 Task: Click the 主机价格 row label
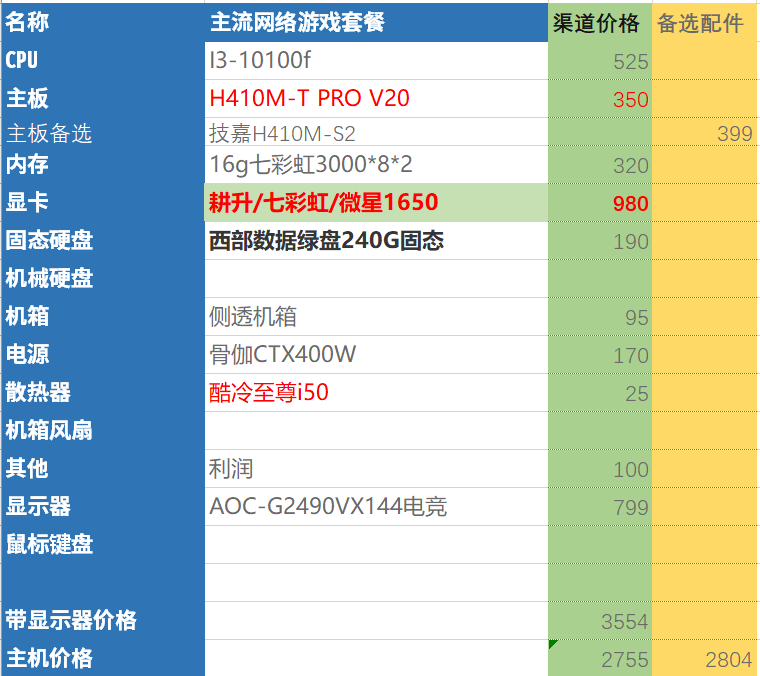(103, 658)
